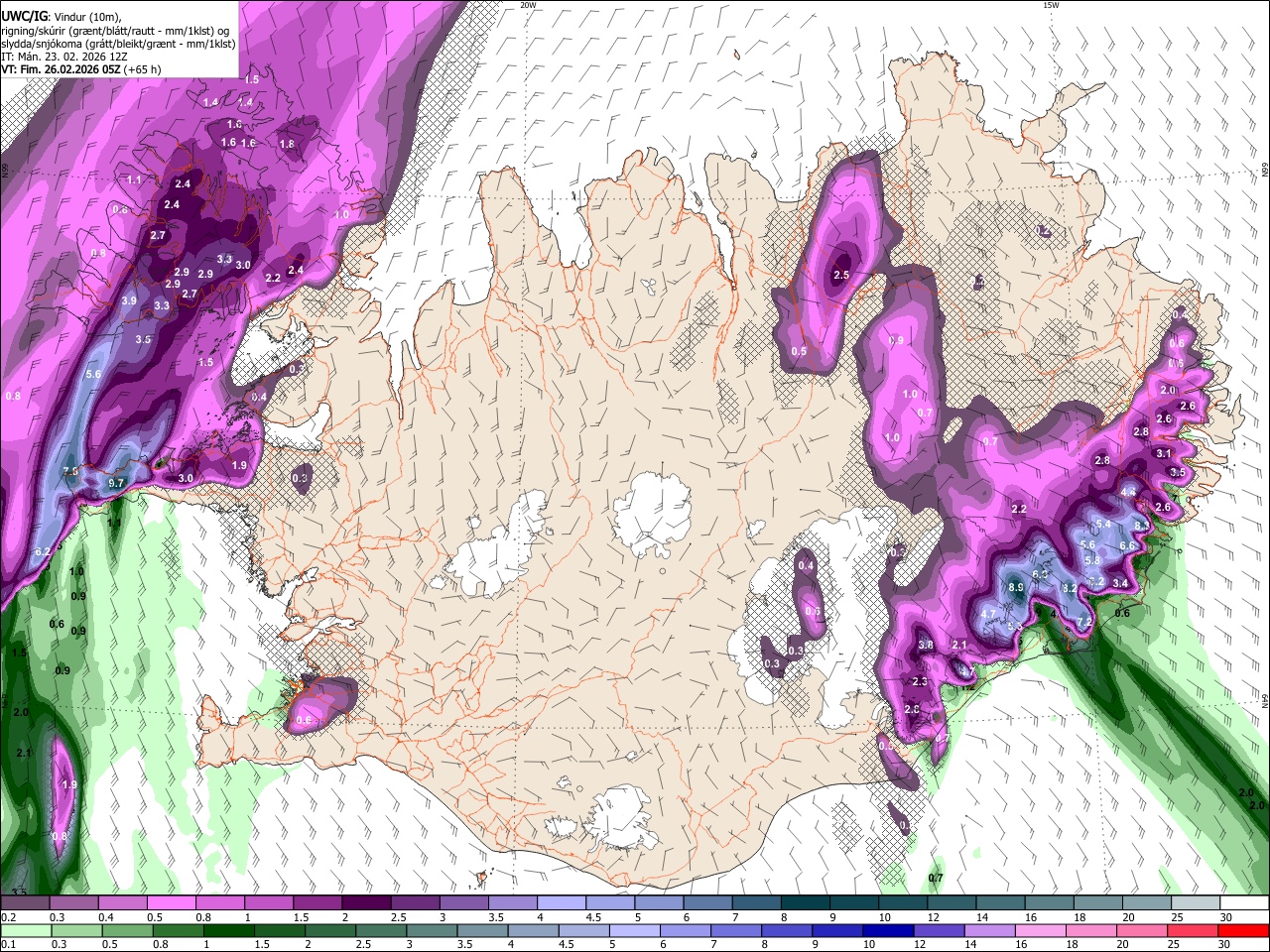Click the 'VT: Fim. 26.02.2026 05Z' valid time
The image size is (1270, 952).
pos(59,69)
